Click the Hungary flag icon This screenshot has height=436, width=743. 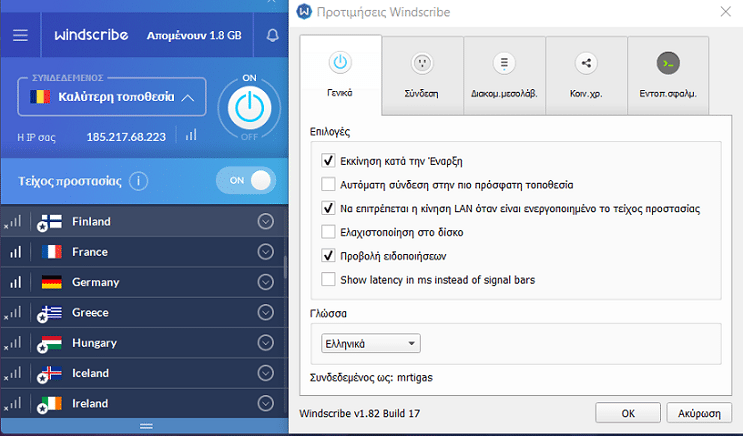pyautogui.click(x=50, y=343)
